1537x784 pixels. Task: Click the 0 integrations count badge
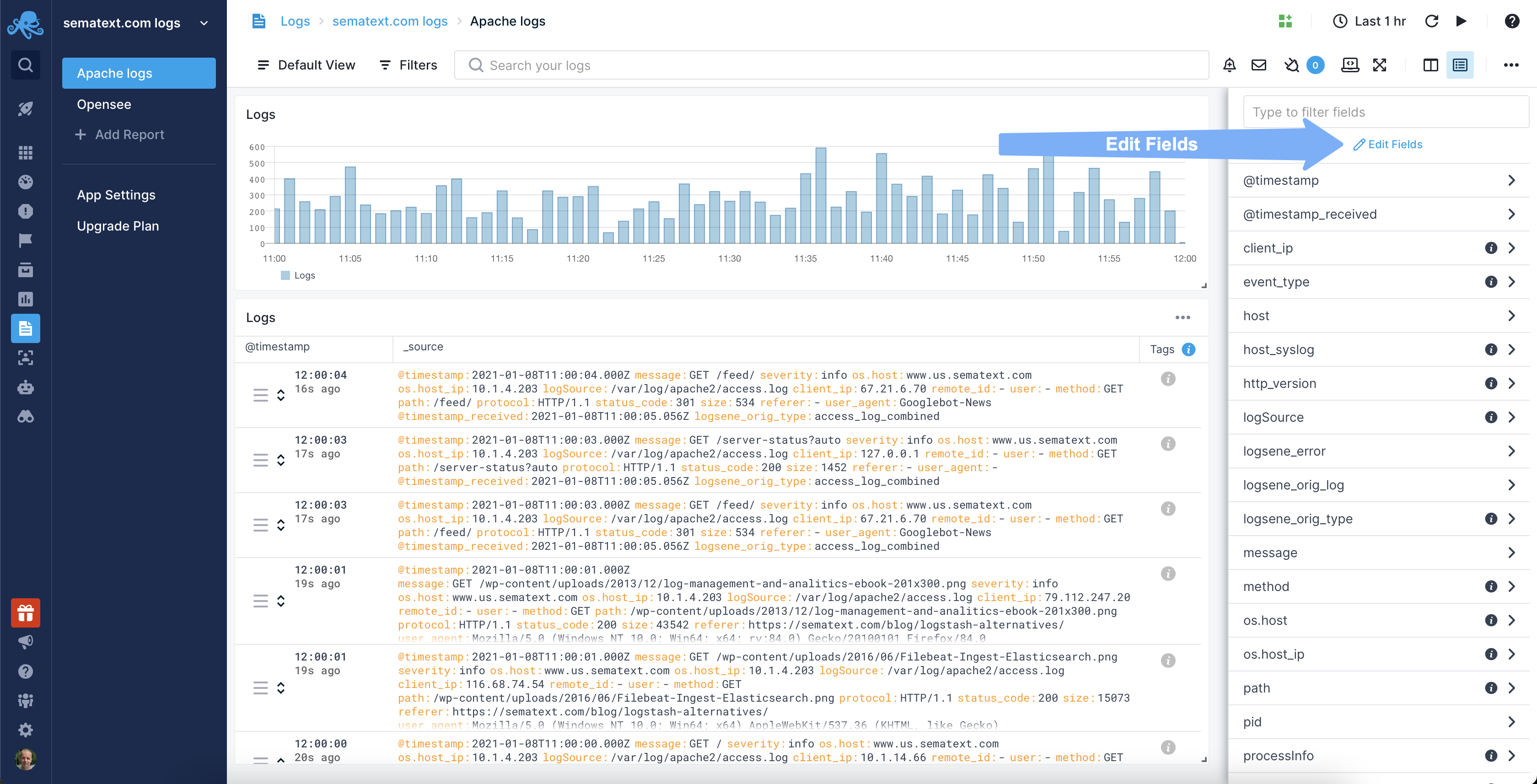pyautogui.click(x=1315, y=65)
